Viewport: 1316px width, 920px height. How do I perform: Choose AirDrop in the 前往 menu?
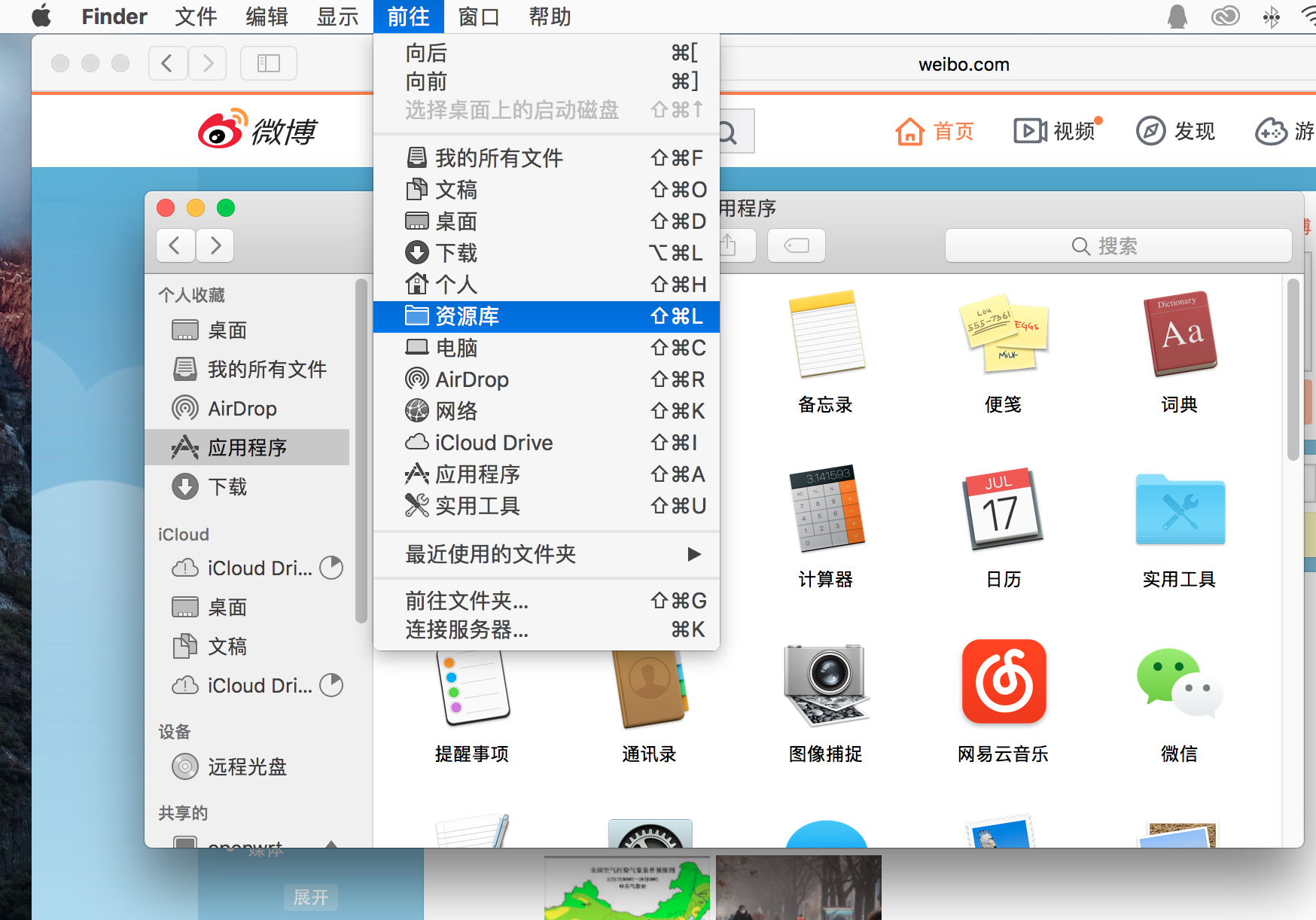(x=547, y=379)
